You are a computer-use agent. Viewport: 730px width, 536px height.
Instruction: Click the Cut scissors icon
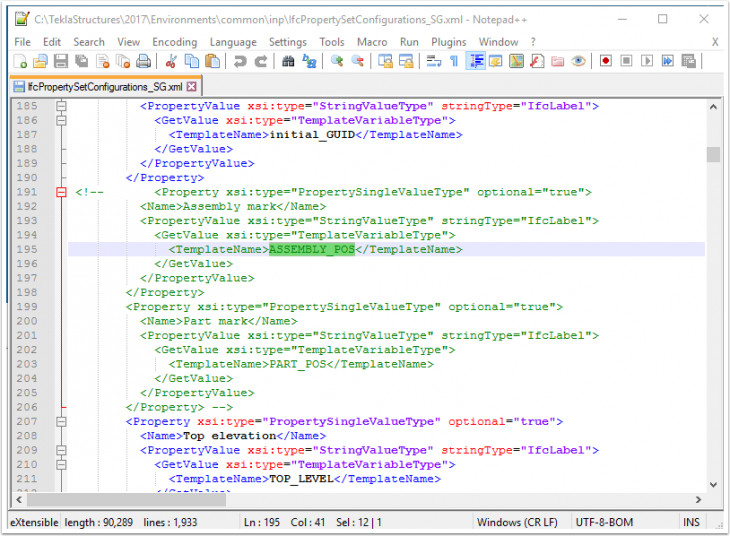[171, 61]
